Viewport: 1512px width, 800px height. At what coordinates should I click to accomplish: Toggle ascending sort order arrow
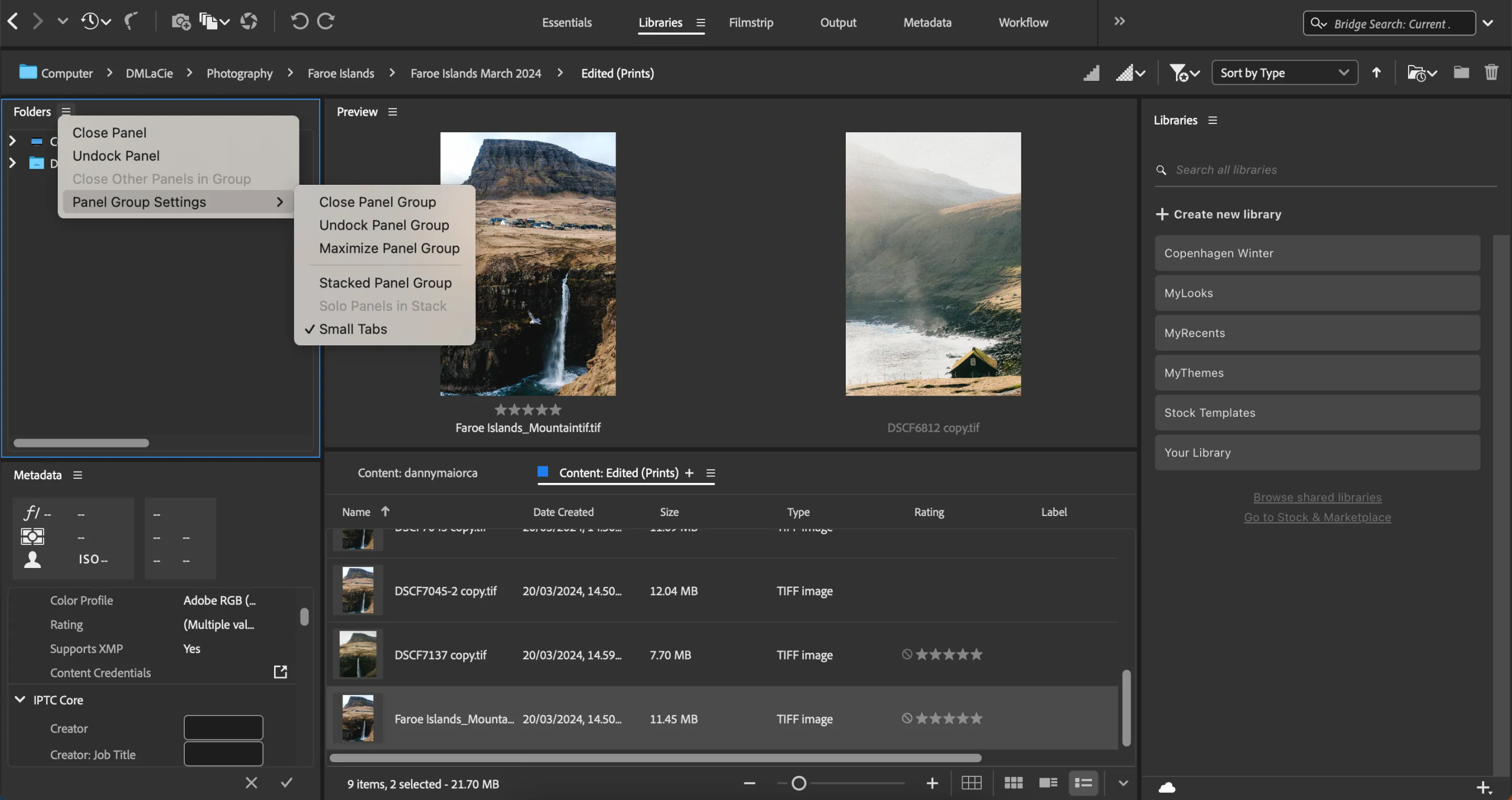[1376, 72]
